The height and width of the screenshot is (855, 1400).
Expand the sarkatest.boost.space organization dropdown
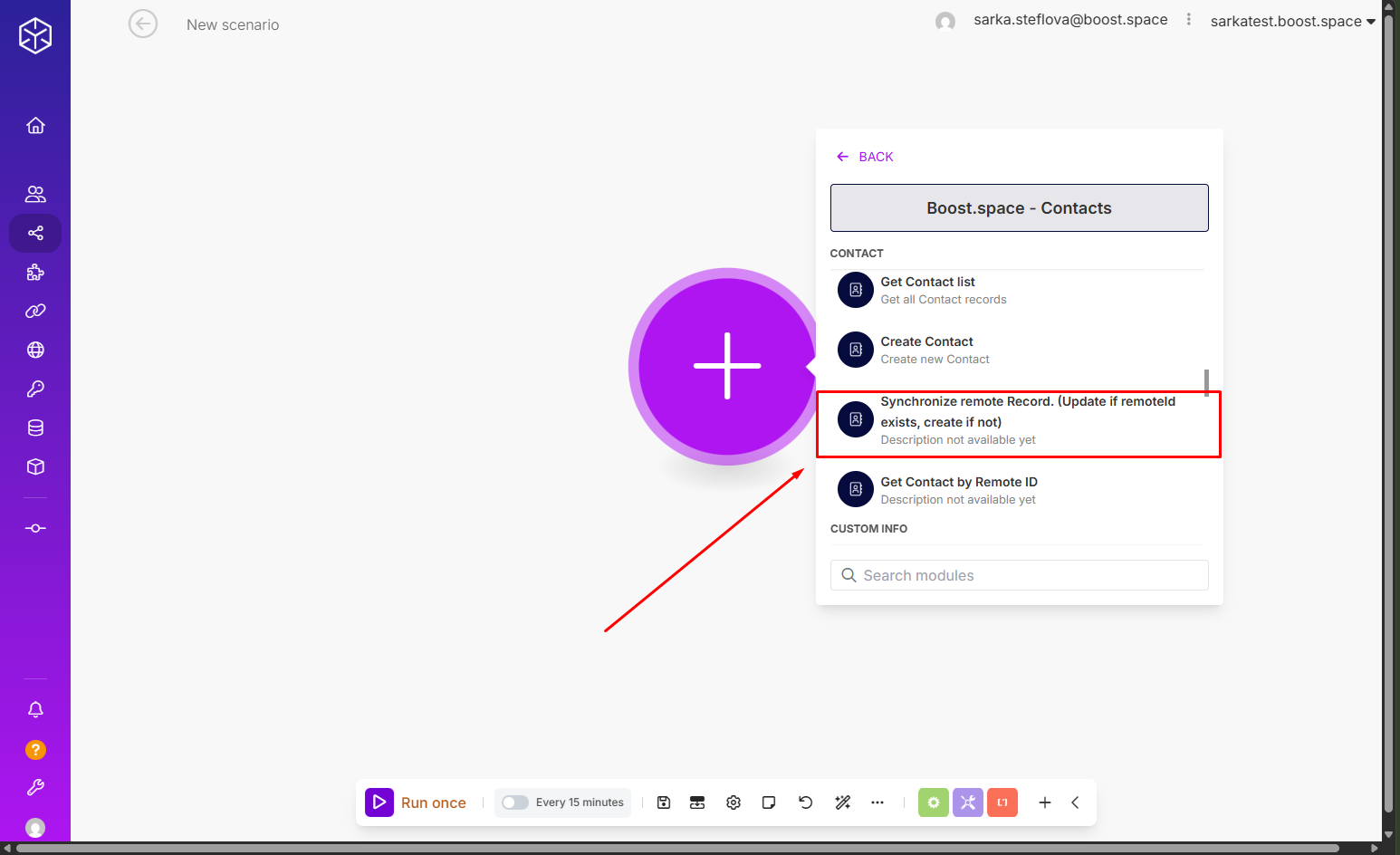[x=1292, y=22]
